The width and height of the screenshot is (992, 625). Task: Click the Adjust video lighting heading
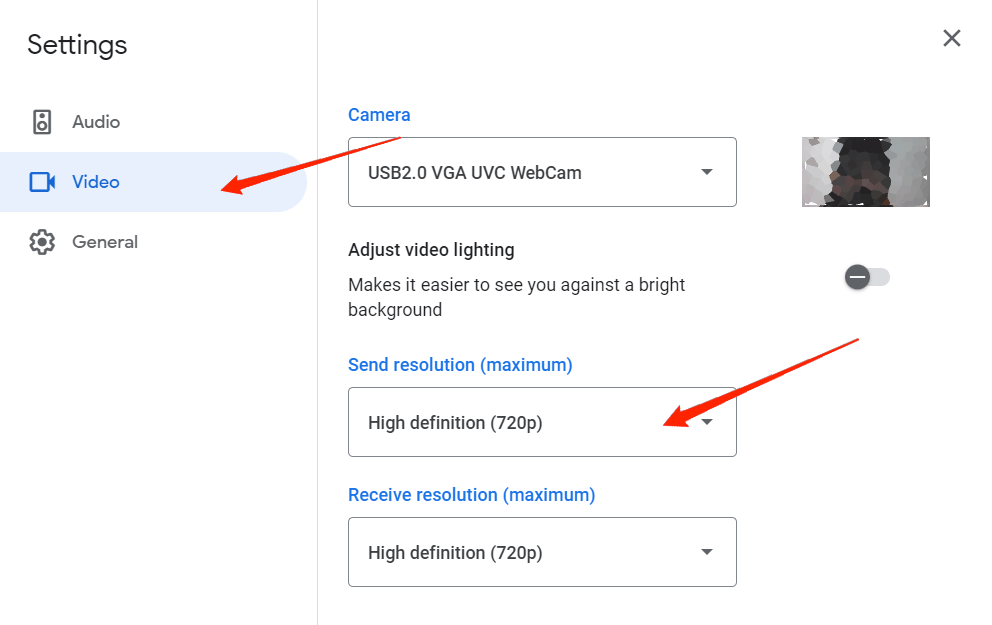coord(431,250)
